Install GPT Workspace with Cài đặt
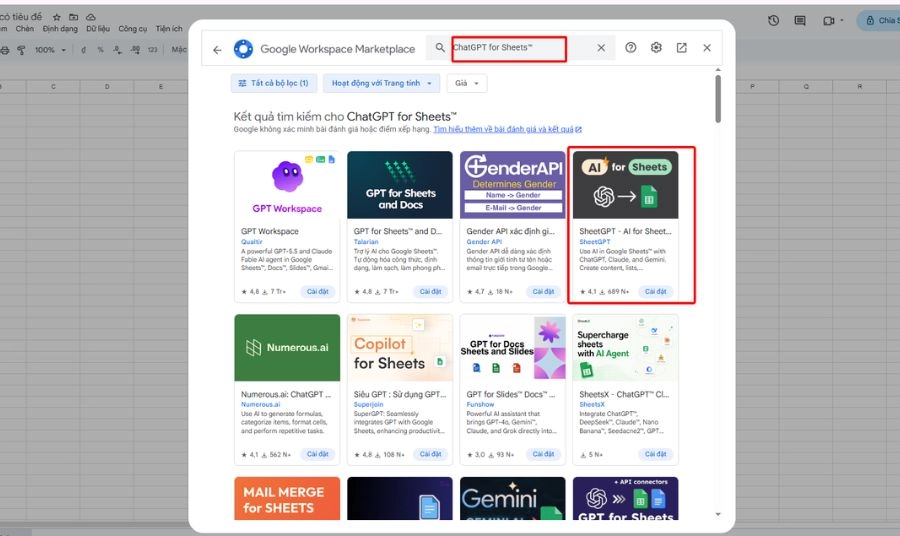The height and width of the screenshot is (536, 900). tap(317, 292)
